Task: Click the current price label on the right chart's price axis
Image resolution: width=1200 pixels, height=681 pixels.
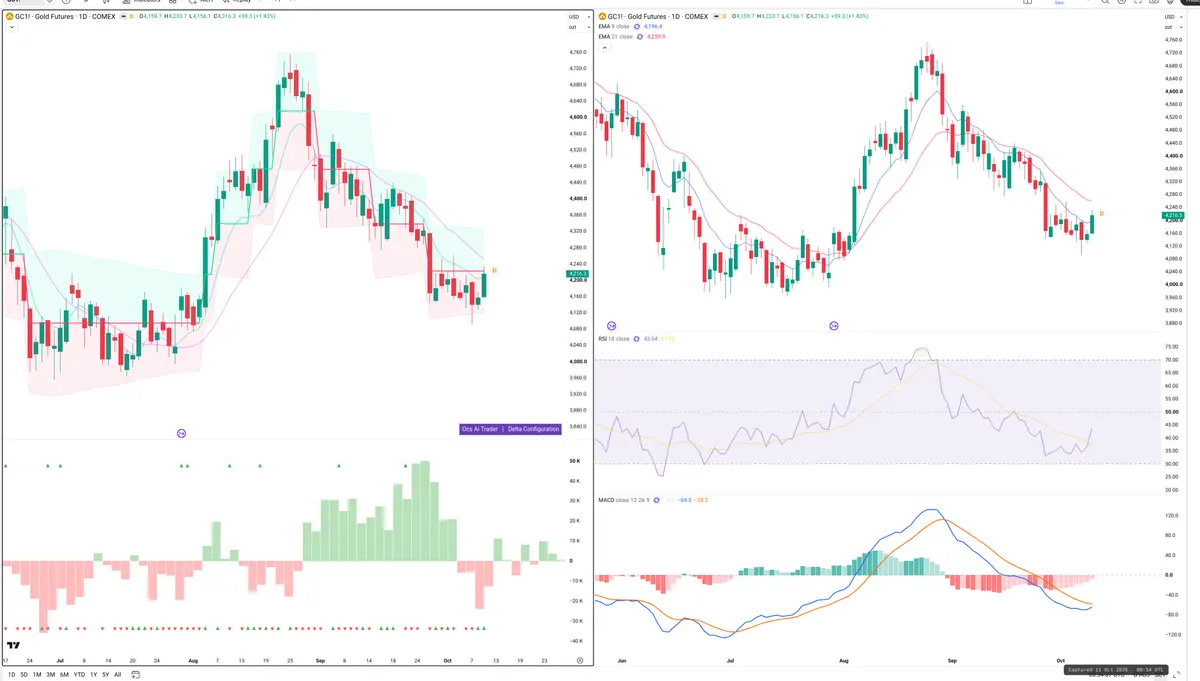Action: (1174, 215)
